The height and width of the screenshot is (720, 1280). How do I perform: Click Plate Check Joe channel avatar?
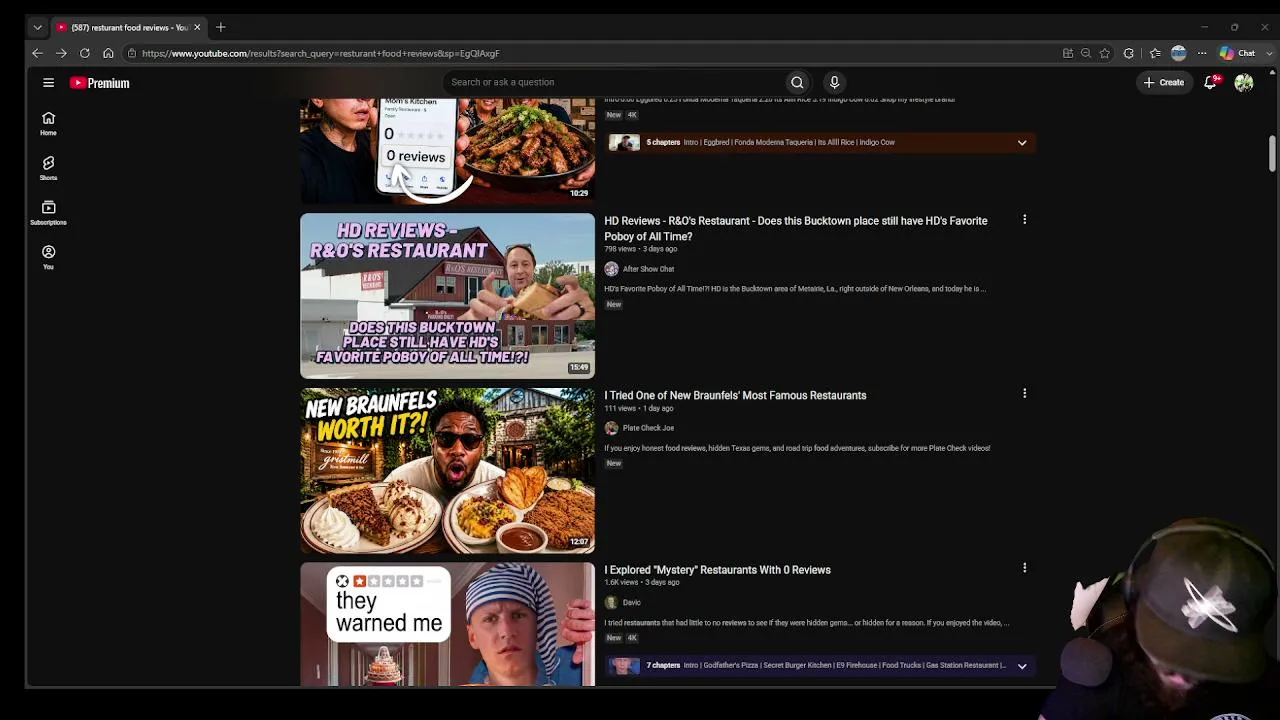tap(611, 428)
